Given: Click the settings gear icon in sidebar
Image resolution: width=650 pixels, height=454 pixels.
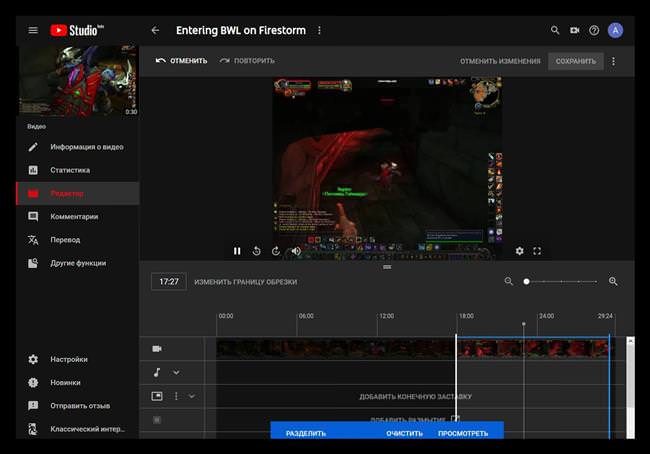Looking at the screenshot, I should tap(33, 359).
